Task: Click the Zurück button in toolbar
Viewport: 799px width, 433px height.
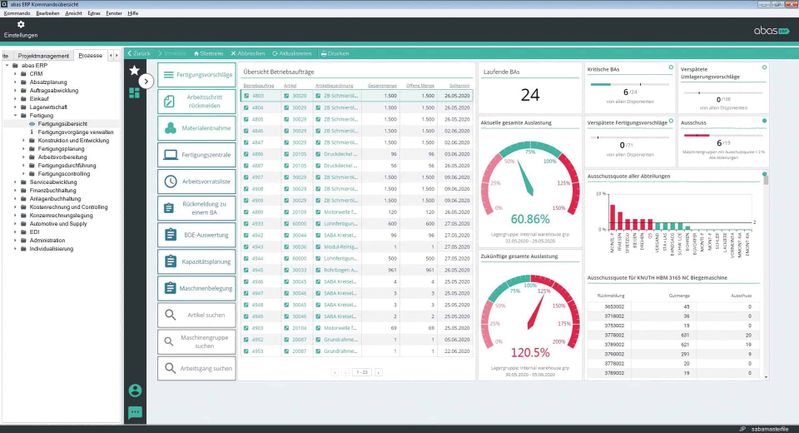Action: (x=139, y=53)
